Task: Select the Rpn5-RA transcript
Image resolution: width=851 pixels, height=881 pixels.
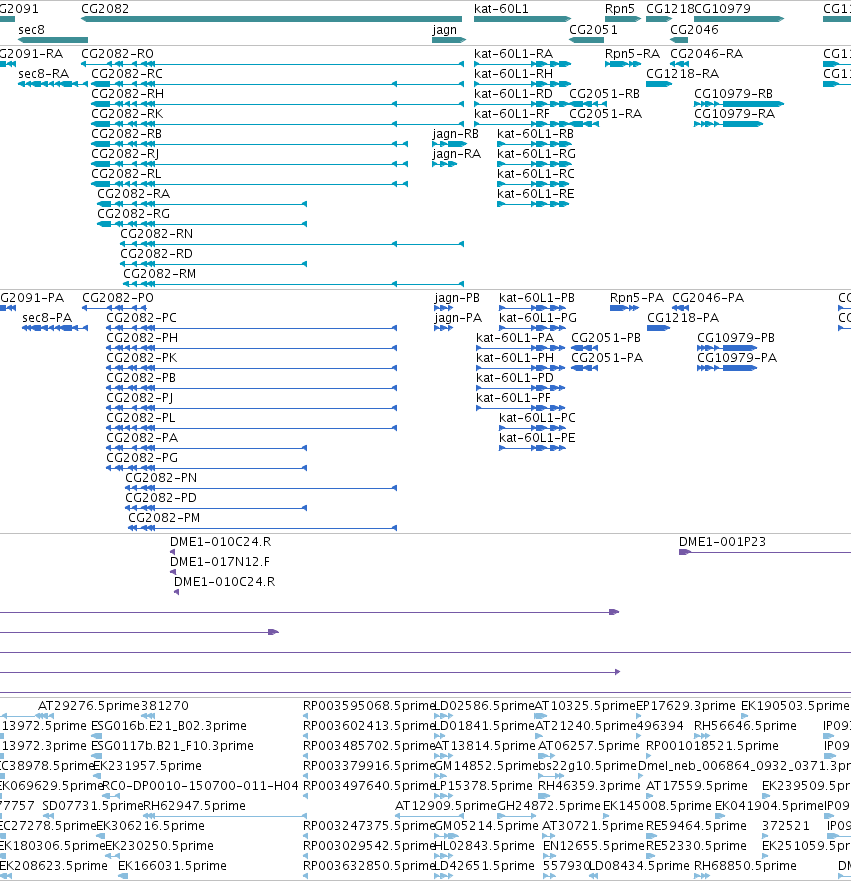Action: (623, 64)
